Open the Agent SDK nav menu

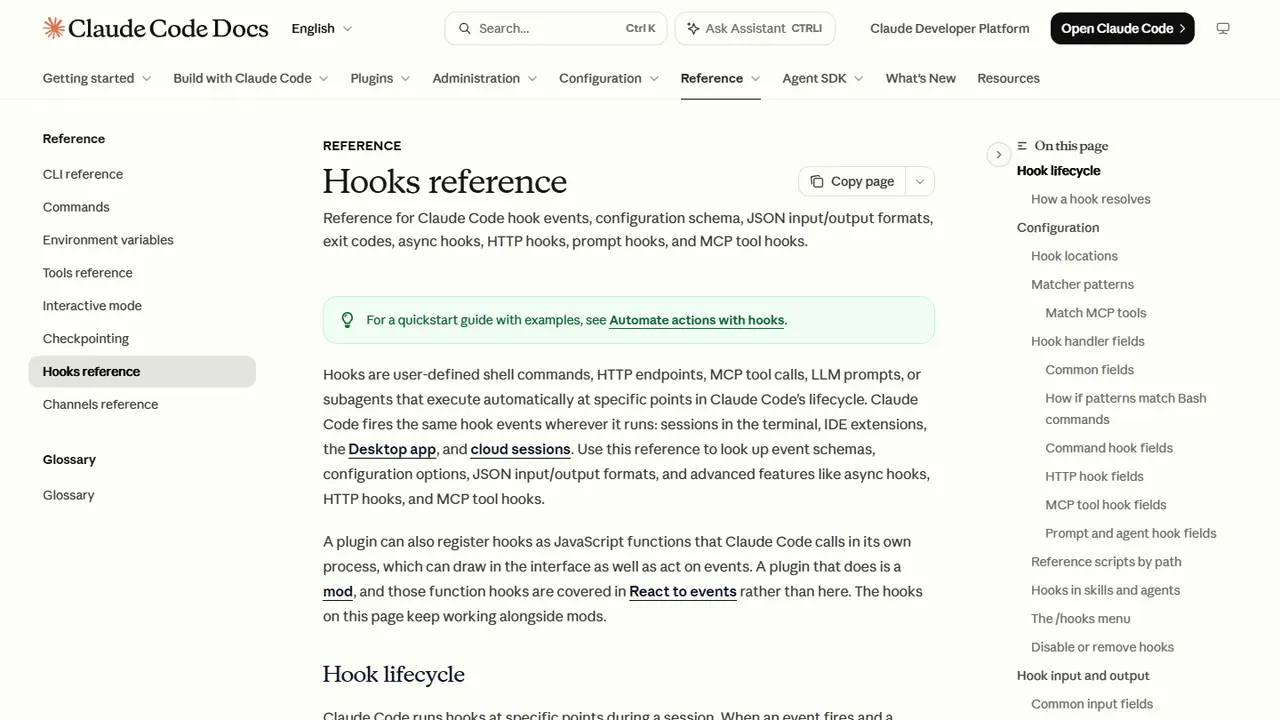tap(823, 78)
